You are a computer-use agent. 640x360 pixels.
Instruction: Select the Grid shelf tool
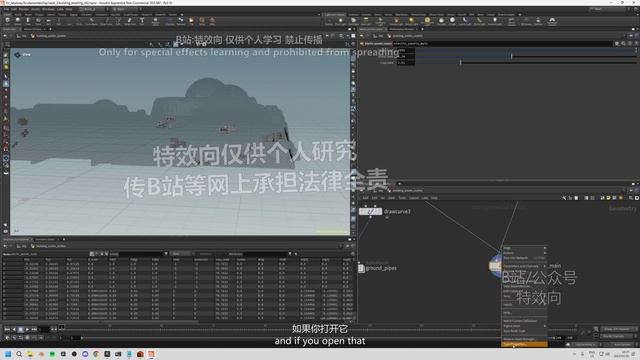coord(49,21)
